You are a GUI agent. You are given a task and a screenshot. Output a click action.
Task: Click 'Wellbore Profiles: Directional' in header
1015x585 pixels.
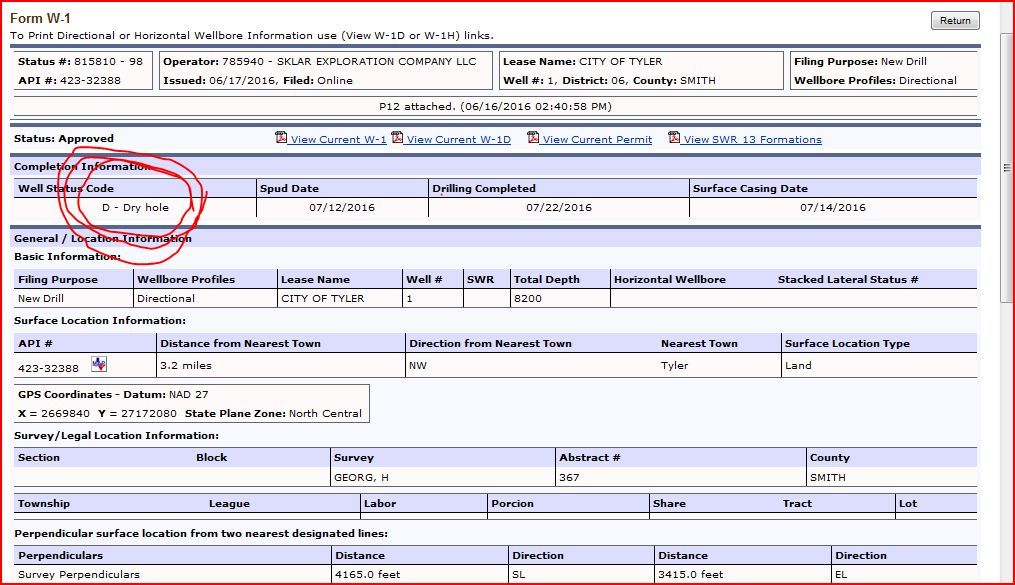point(875,80)
